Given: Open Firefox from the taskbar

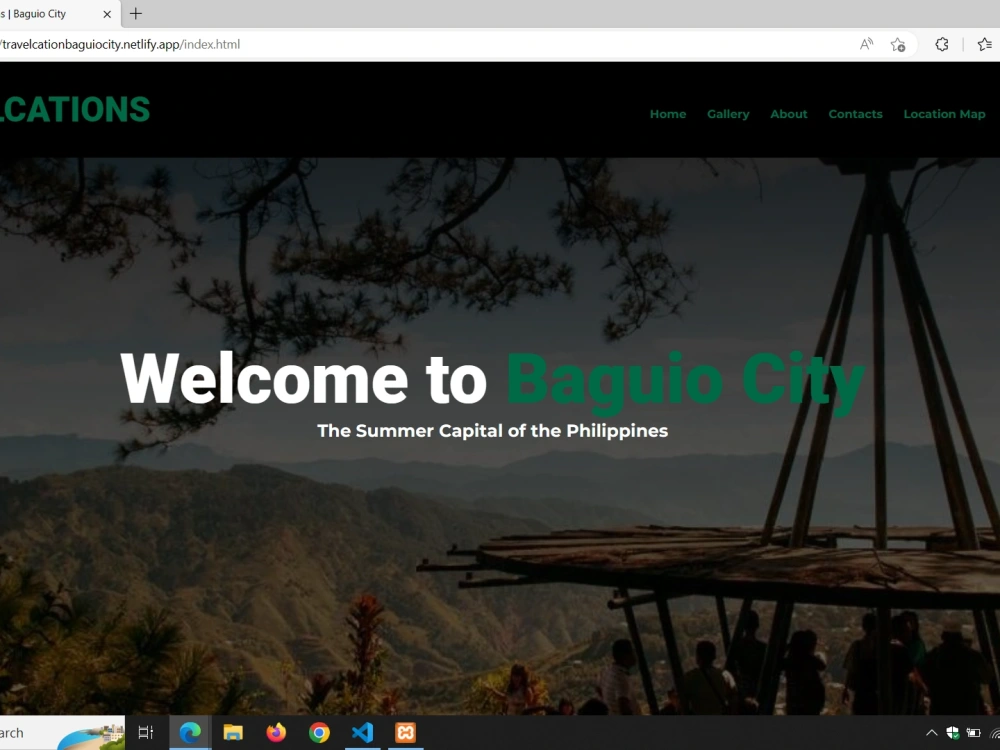Looking at the screenshot, I should [x=275, y=732].
